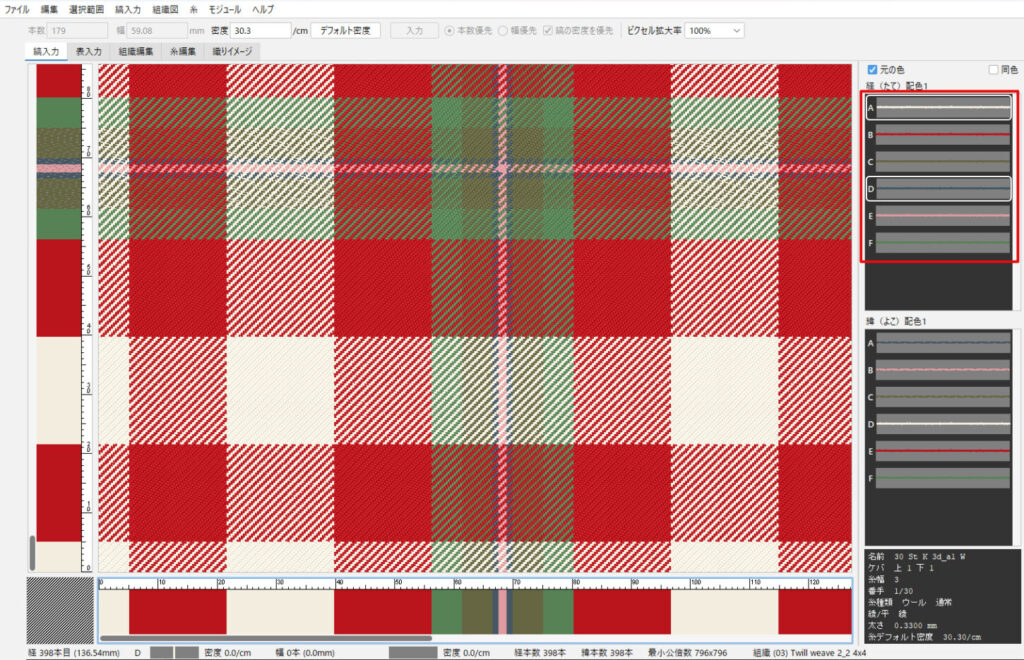Open the 組織図 menu

click(165, 9)
